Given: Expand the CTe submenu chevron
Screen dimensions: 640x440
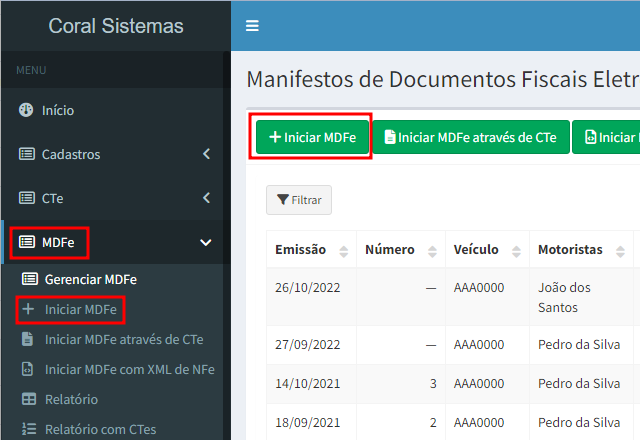Looking at the screenshot, I should 206,198.
